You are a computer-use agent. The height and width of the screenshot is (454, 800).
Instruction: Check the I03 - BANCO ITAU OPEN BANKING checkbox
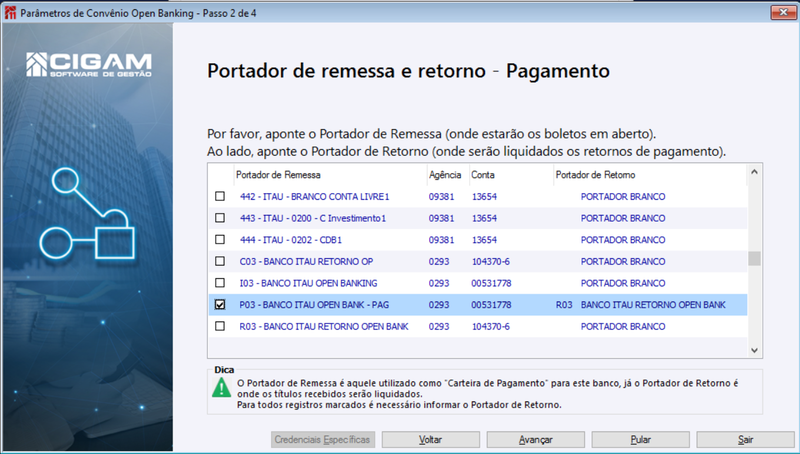(220, 283)
